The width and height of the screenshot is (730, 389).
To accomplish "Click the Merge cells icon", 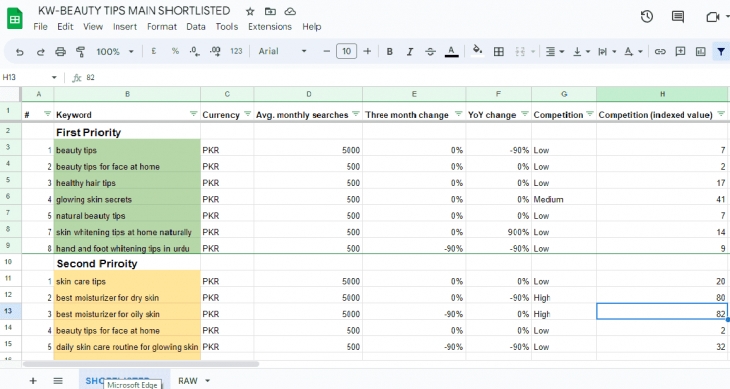I will pyautogui.click(x=520, y=52).
